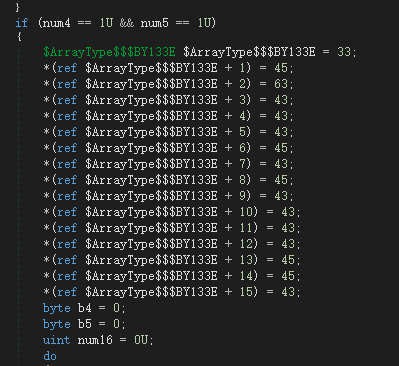Click the value 63 on the + 2 line
Screen dimensions: 399x366
(x=281, y=84)
